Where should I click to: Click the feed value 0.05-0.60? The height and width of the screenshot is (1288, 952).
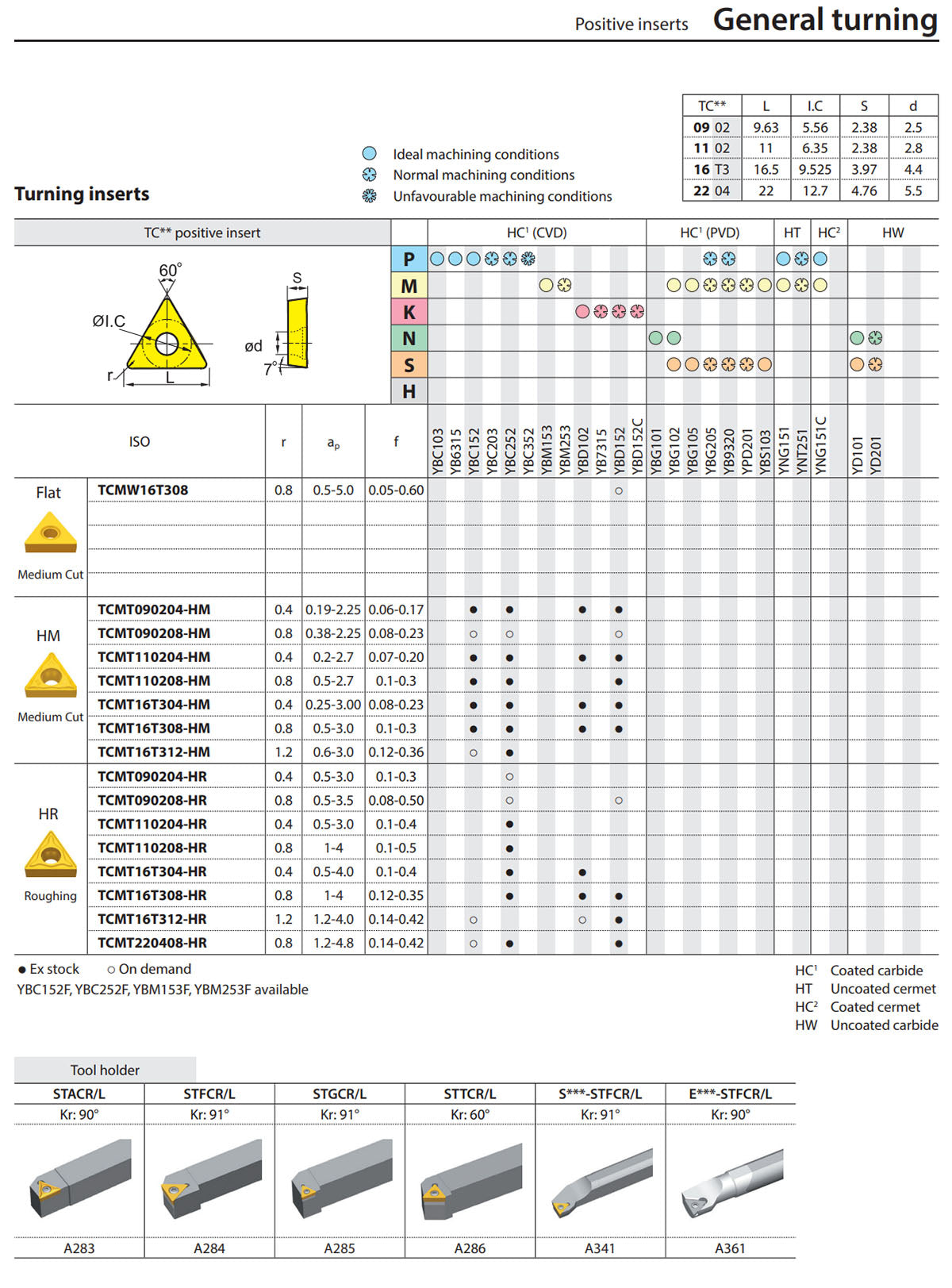coord(396,490)
